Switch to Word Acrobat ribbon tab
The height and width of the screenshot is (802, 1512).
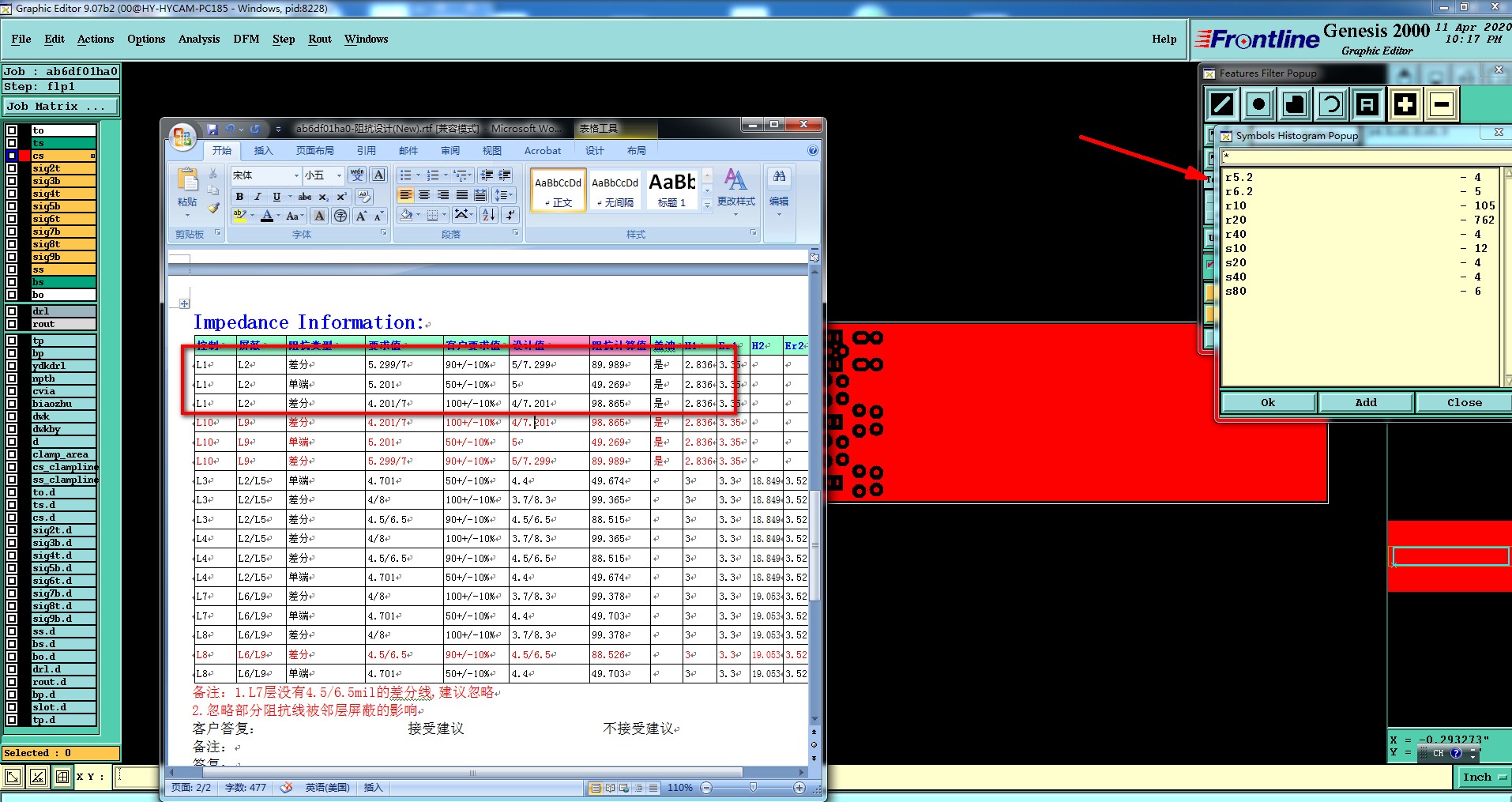click(543, 151)
